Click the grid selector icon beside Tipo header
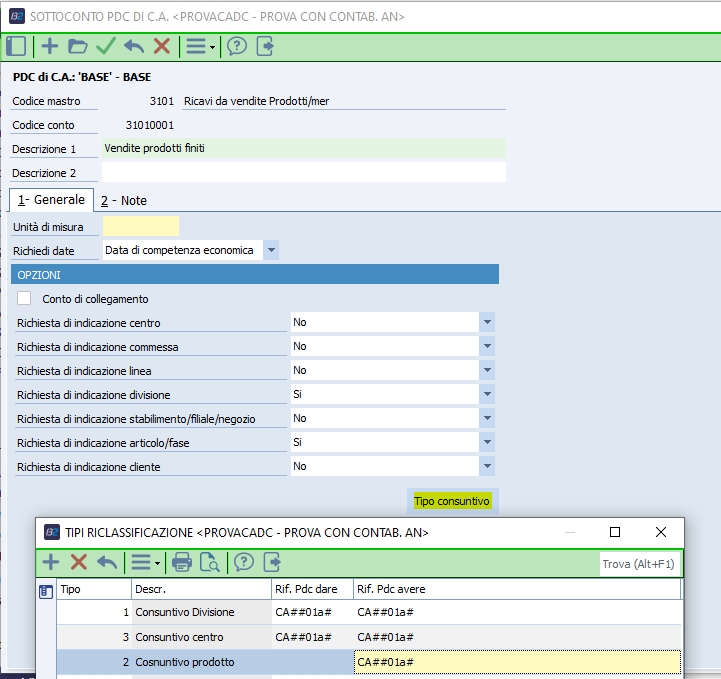Screen dimensions: 721x679 tap(46, 592)
